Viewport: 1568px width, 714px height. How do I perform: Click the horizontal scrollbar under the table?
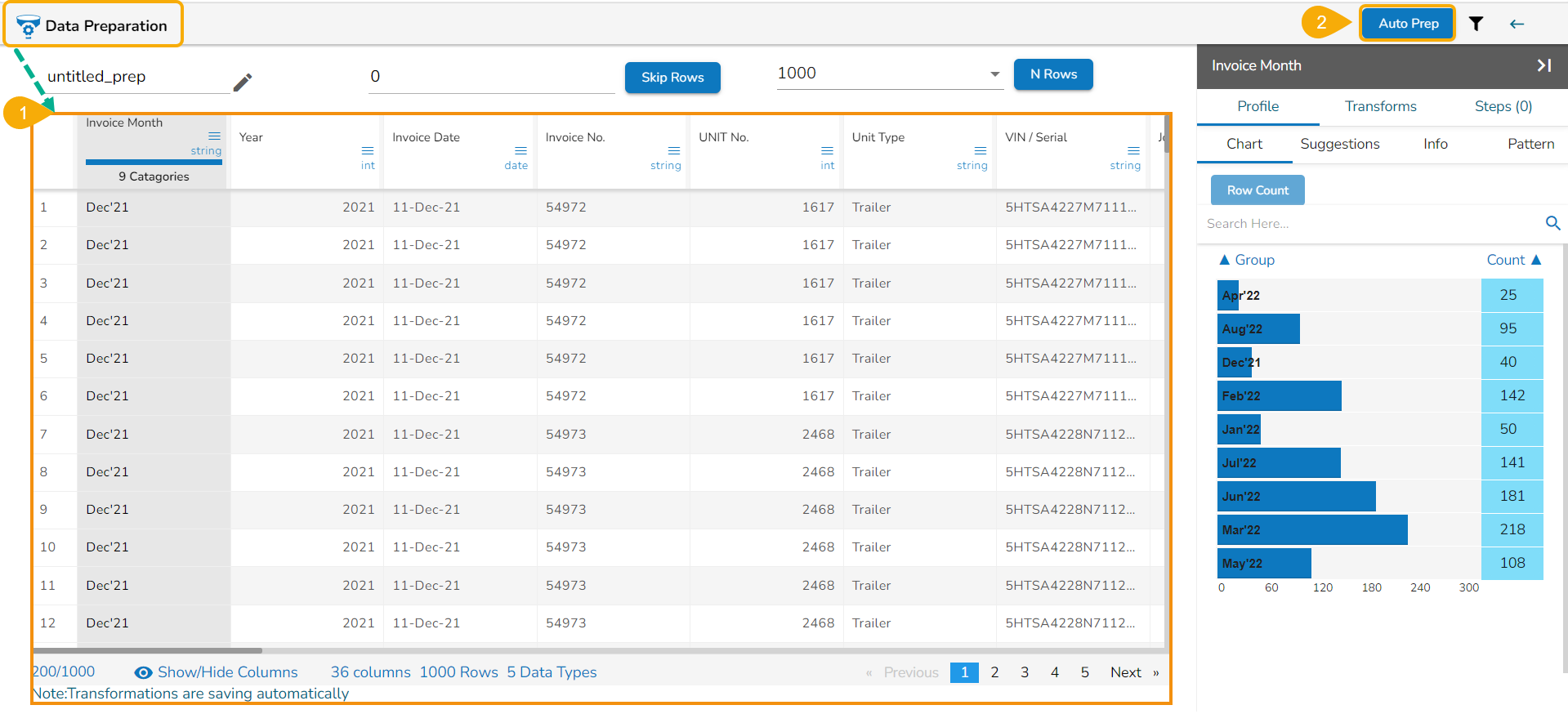point(147,651)
